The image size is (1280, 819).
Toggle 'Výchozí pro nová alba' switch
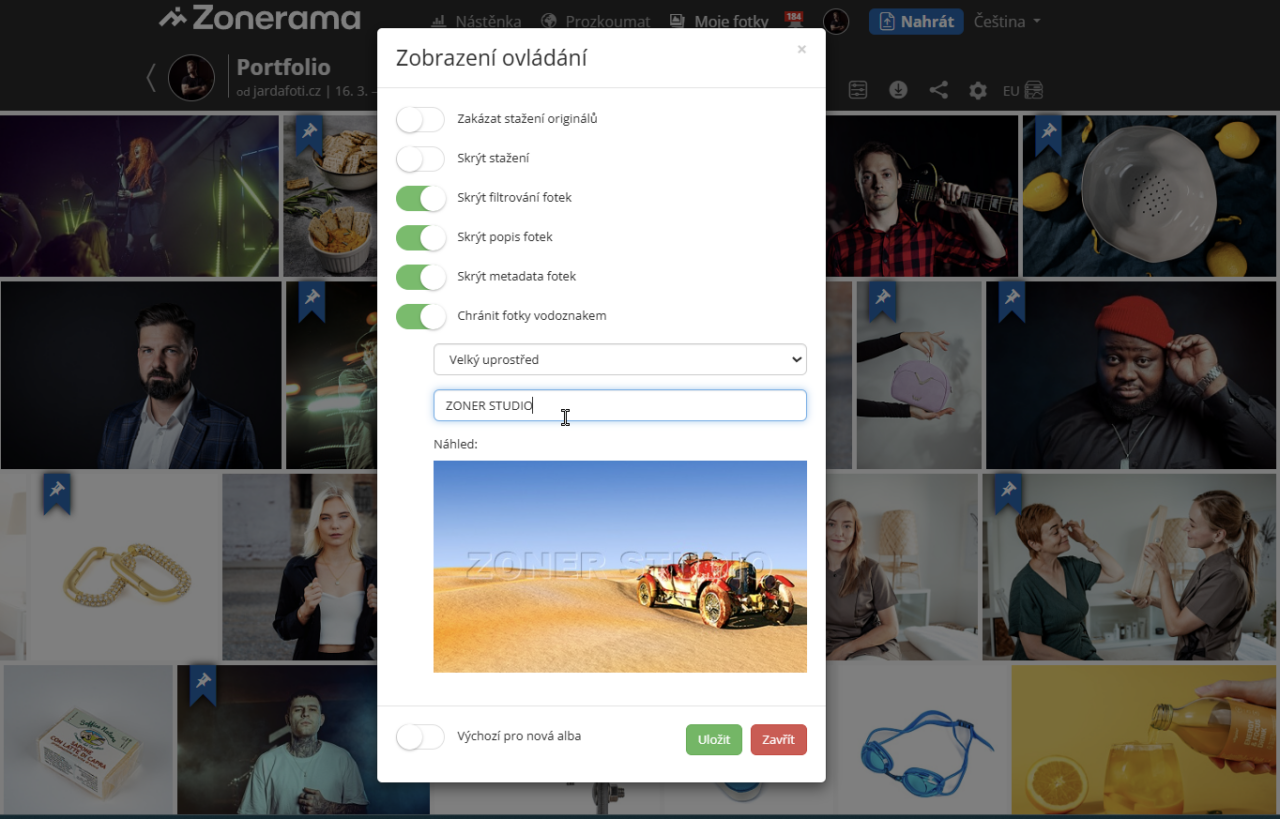click(x=421, y=737)
